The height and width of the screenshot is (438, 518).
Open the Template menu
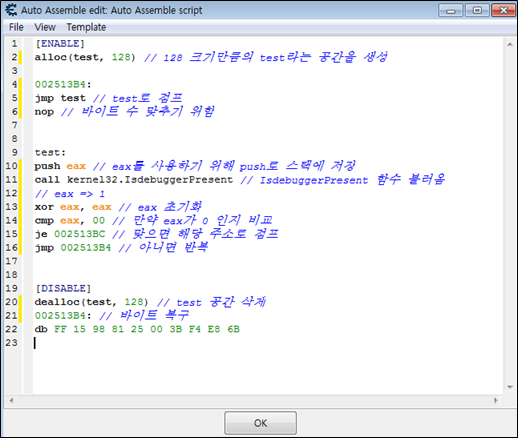click(86, 27)
